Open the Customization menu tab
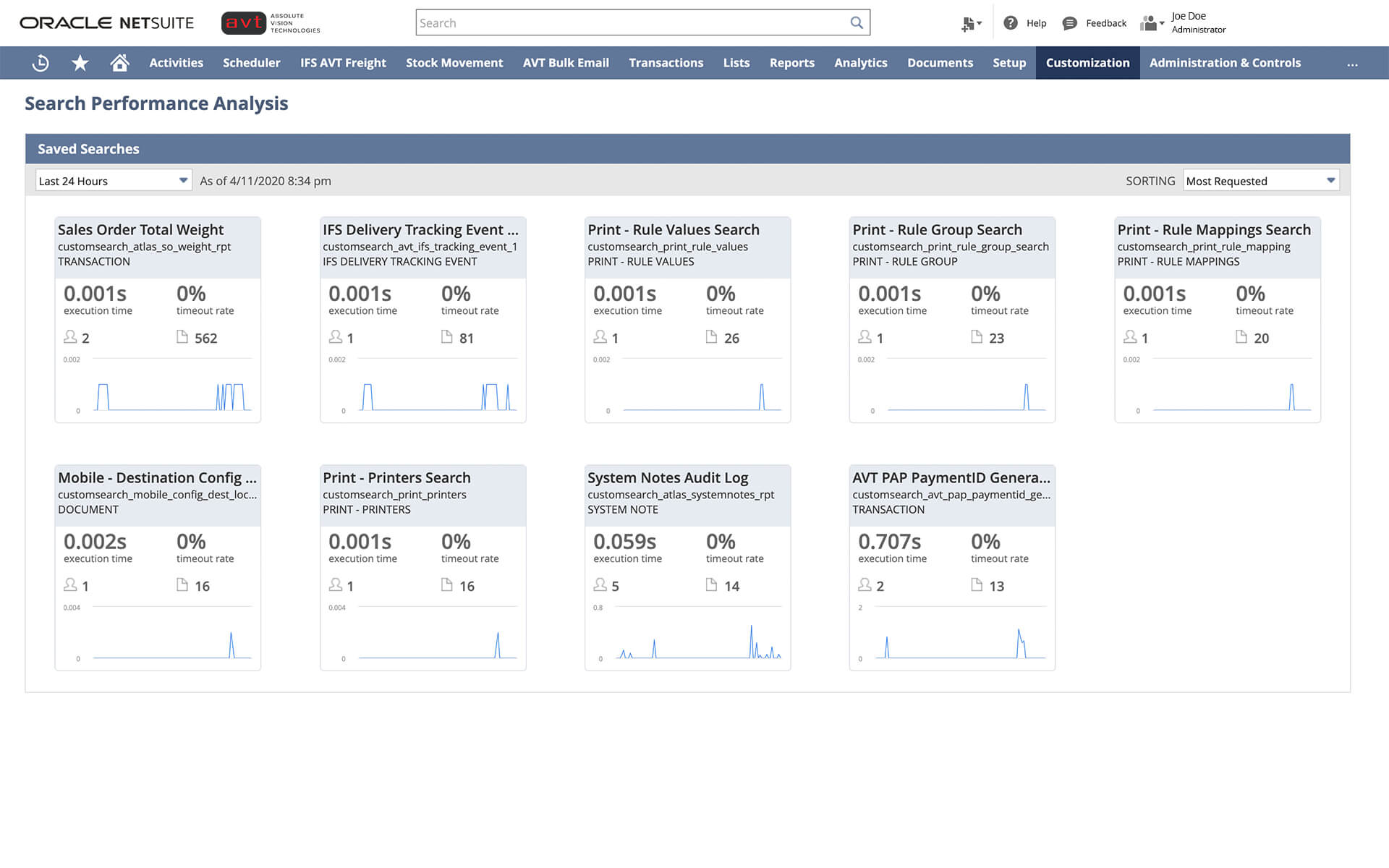Screen dimensions: 1389x868 1087,63
